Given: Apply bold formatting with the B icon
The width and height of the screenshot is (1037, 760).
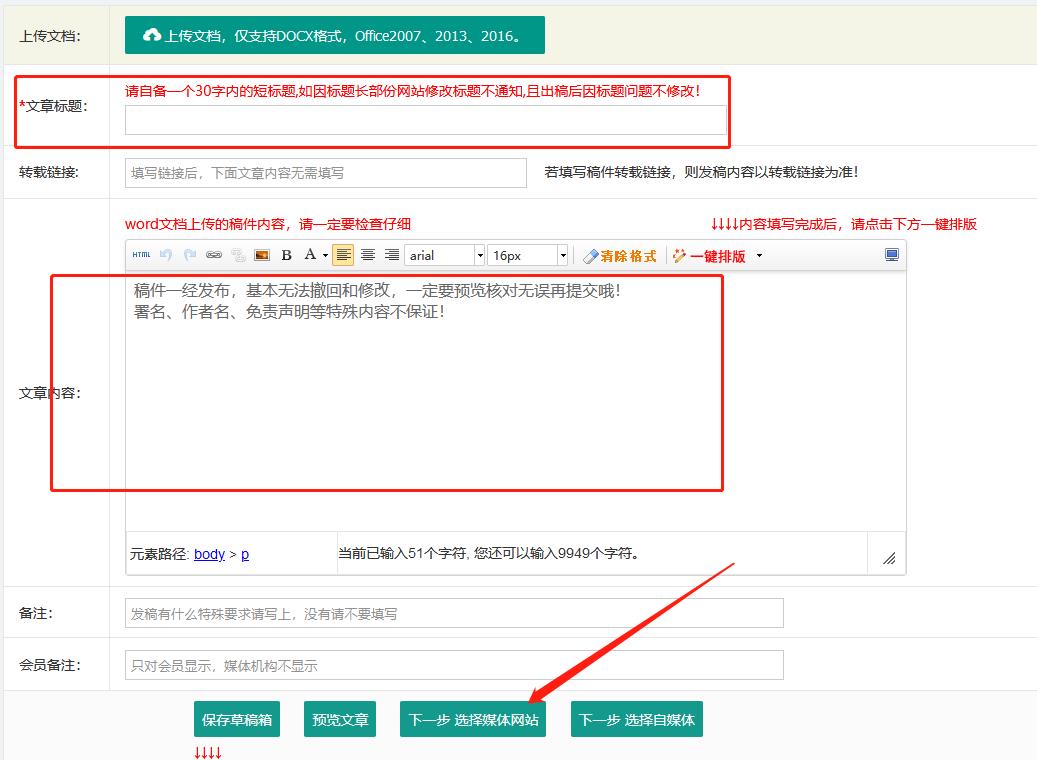Looking at the screenshot, I should pos(287,255).
